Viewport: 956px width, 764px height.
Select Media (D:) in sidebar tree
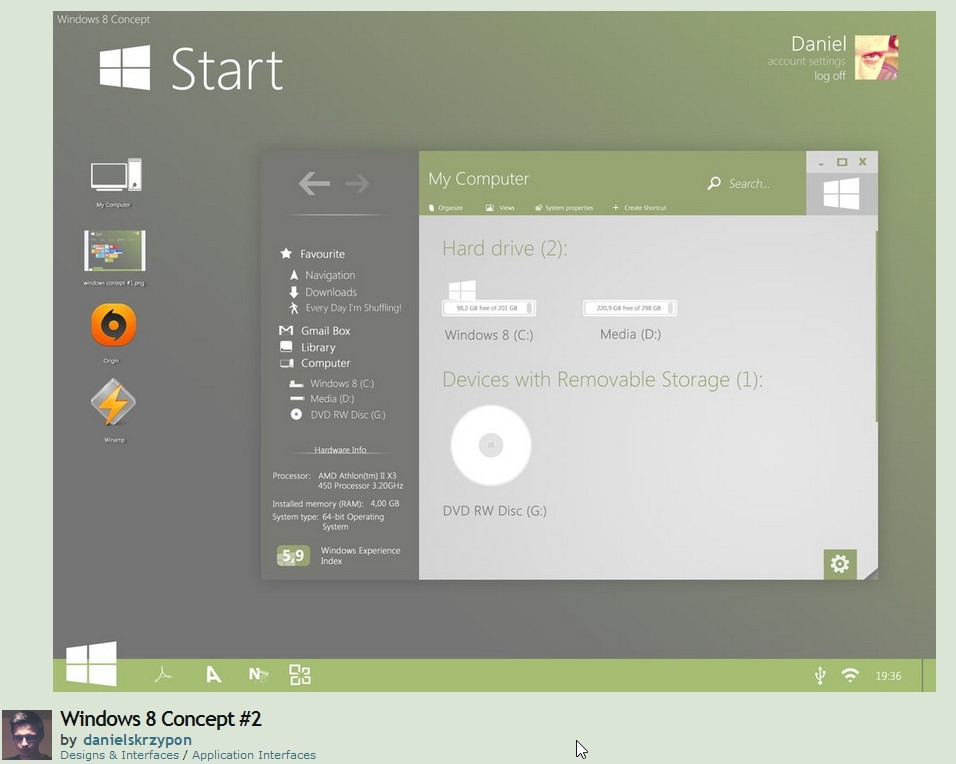(322, 399)
